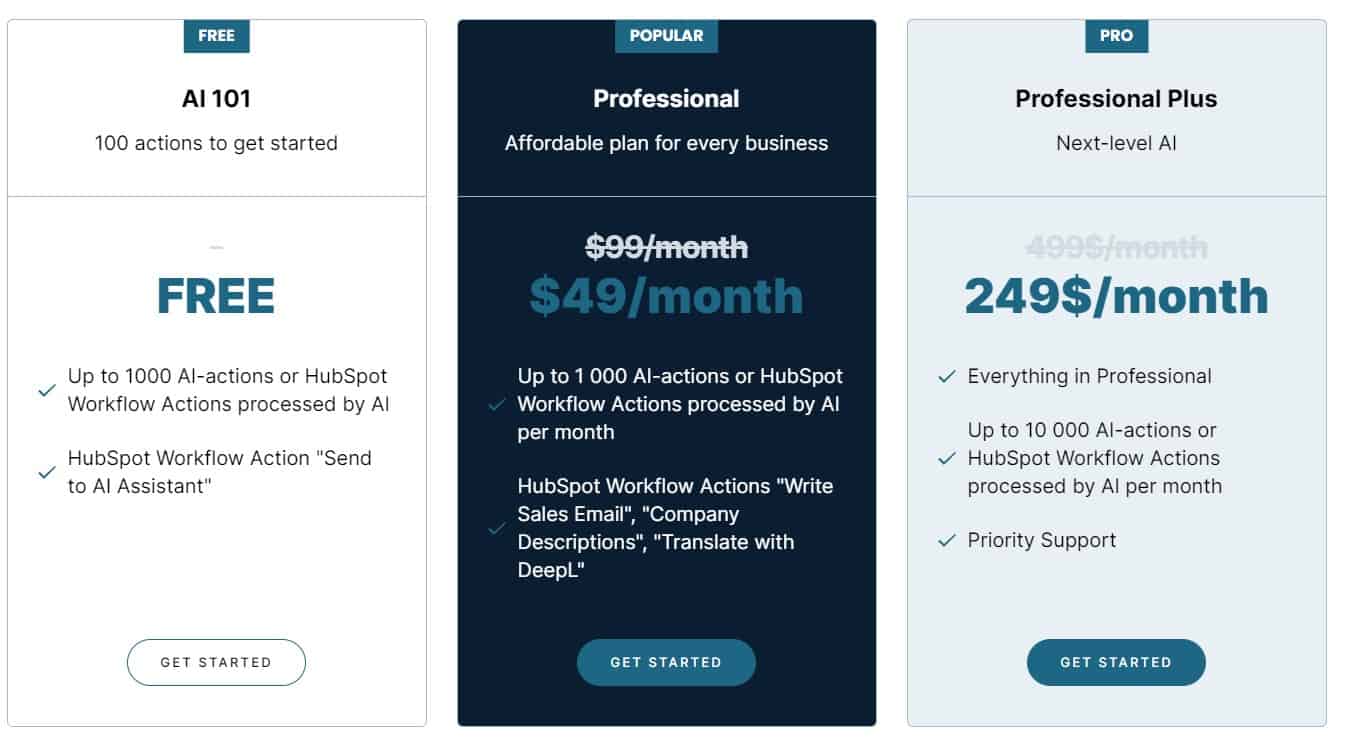The image size is (1347, 746).
Task: Expand the Professional plan description text
Action: point(666,143)
